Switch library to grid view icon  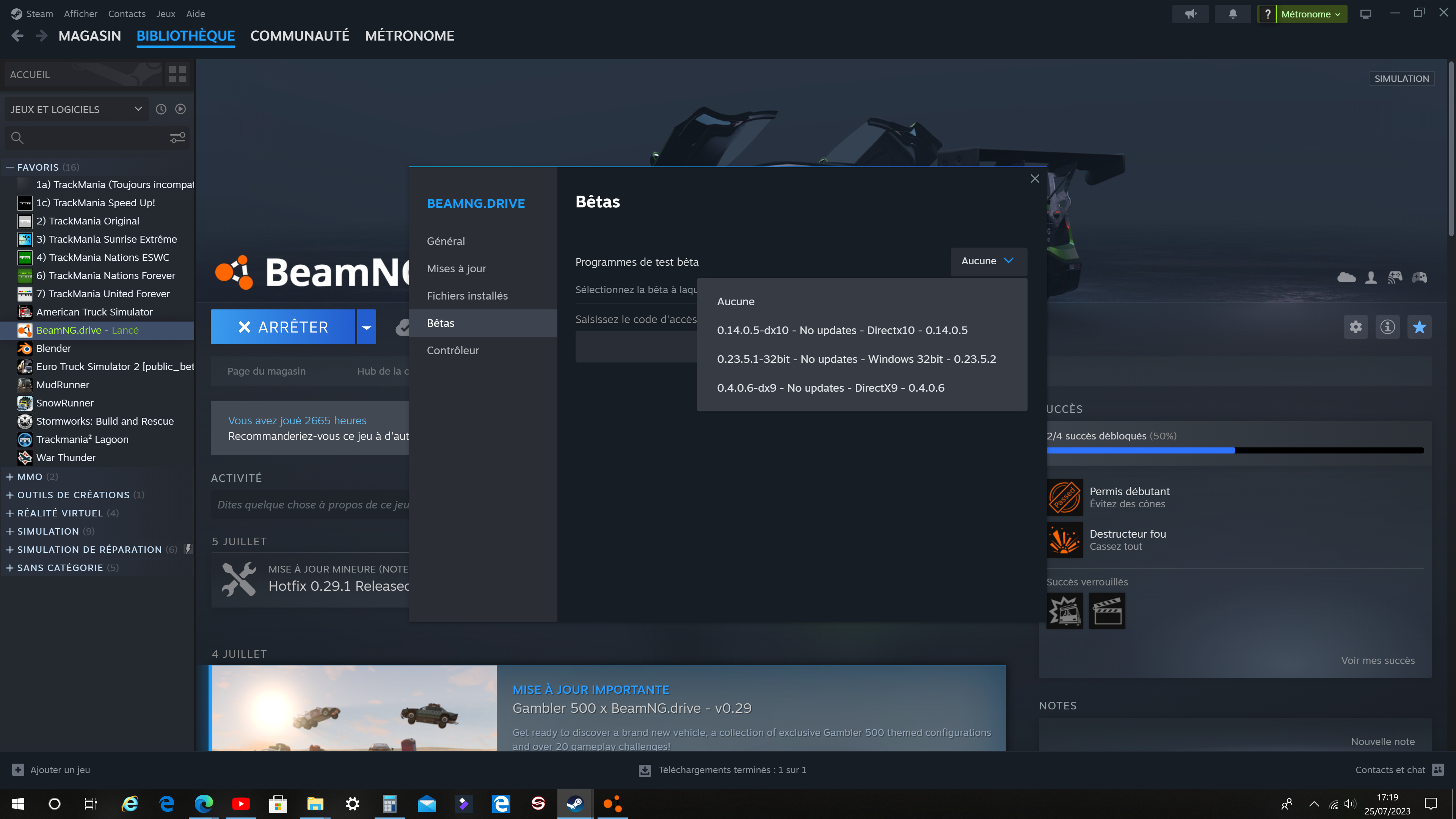click(177, 74)
